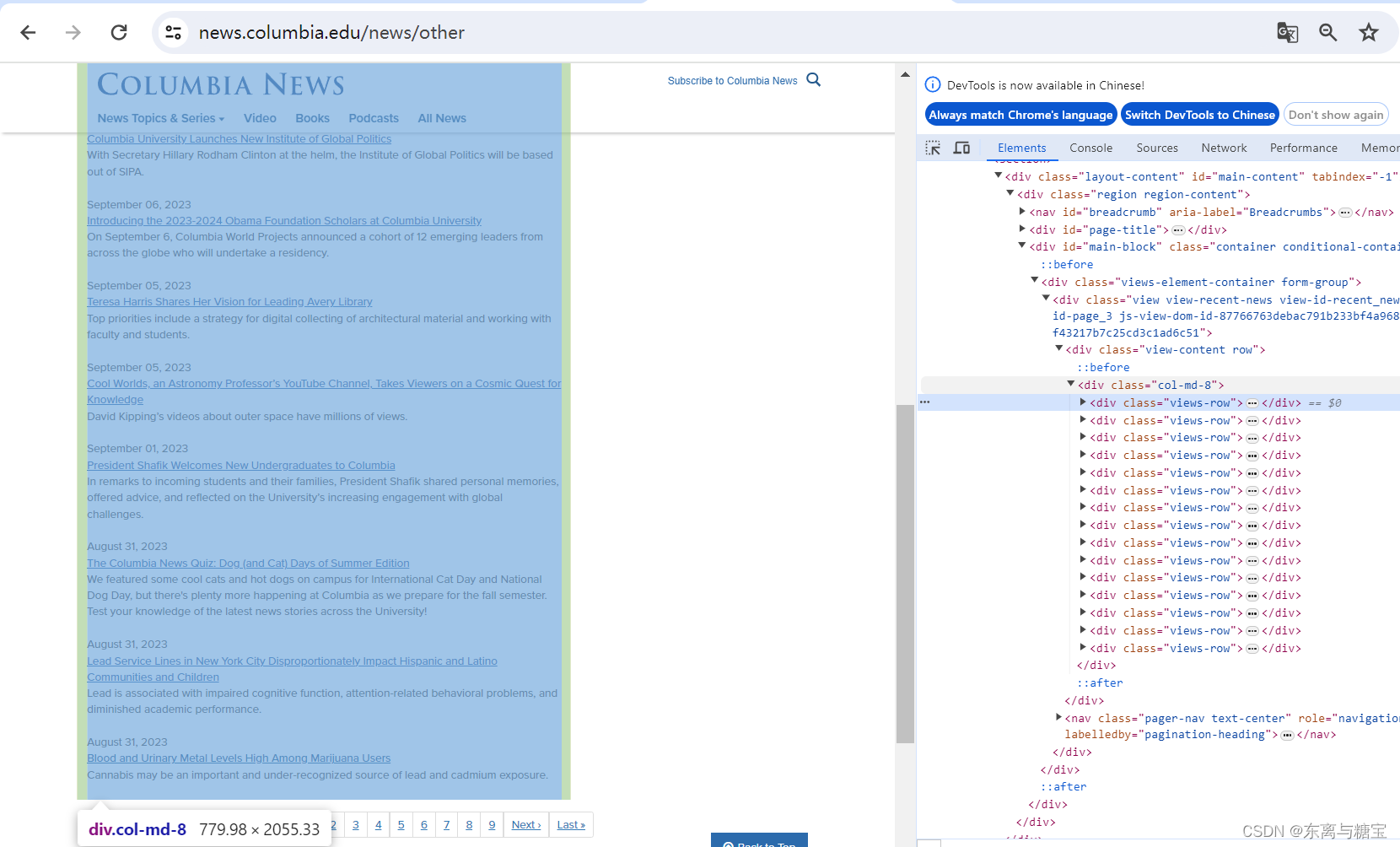Go back to the previous page
This screenshot has height=847, width=1400.
(28, 32)
